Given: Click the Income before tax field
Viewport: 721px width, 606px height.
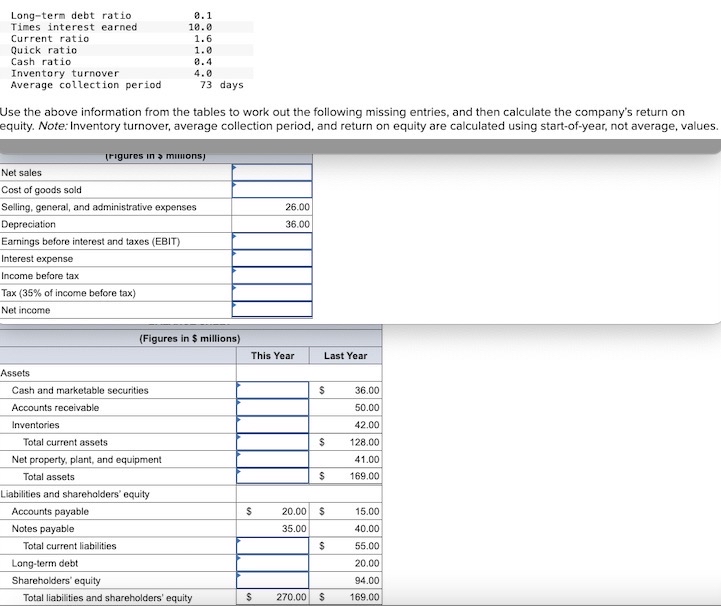Looking at the screenshot, I should coord(272,275).
